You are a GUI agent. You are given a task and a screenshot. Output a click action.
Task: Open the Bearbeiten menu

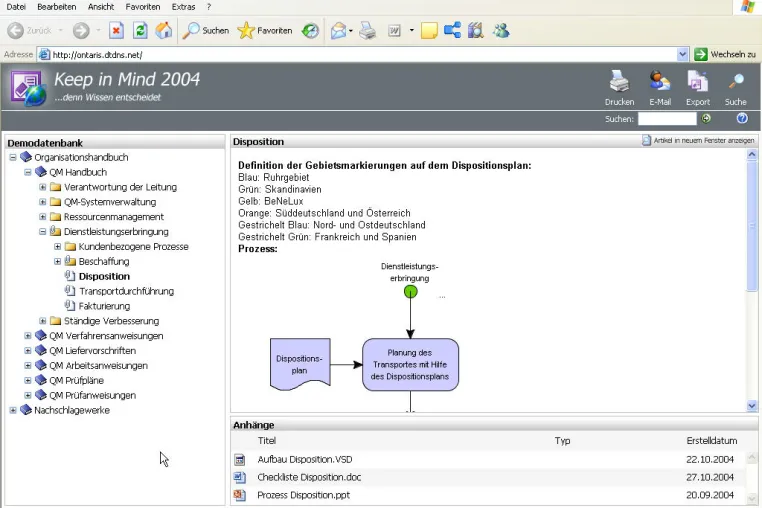(56, 7)
